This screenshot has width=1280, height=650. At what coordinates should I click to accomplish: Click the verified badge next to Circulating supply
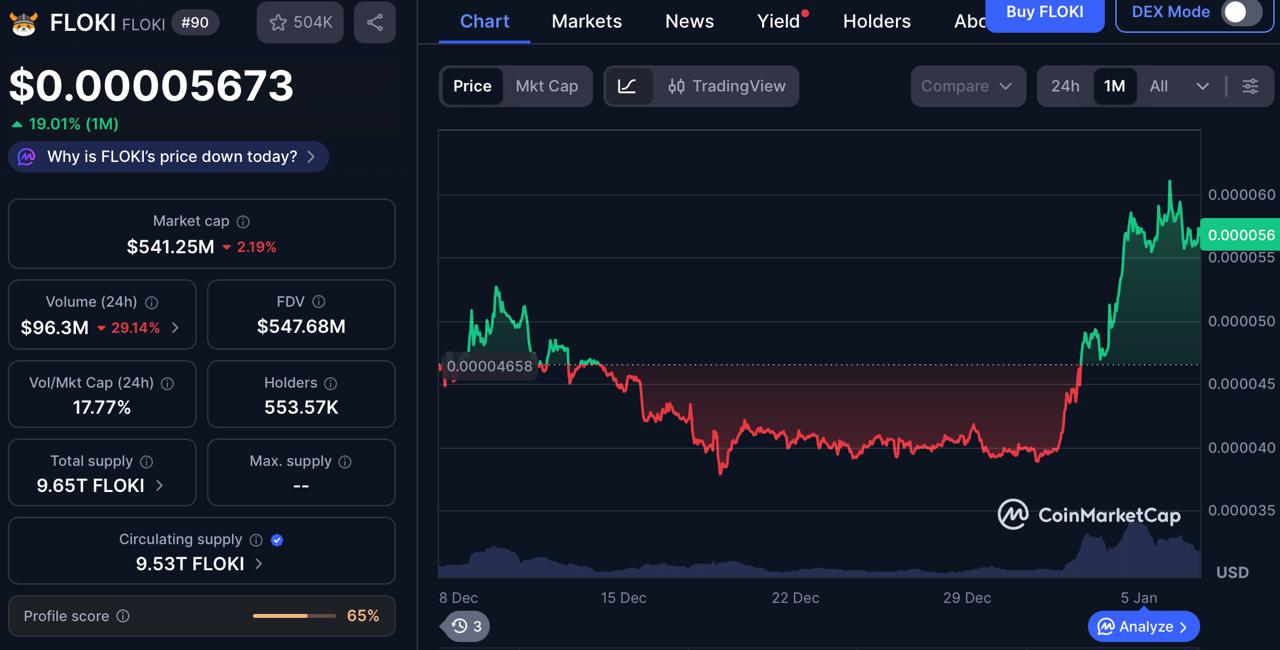click(x=277, y=539)
